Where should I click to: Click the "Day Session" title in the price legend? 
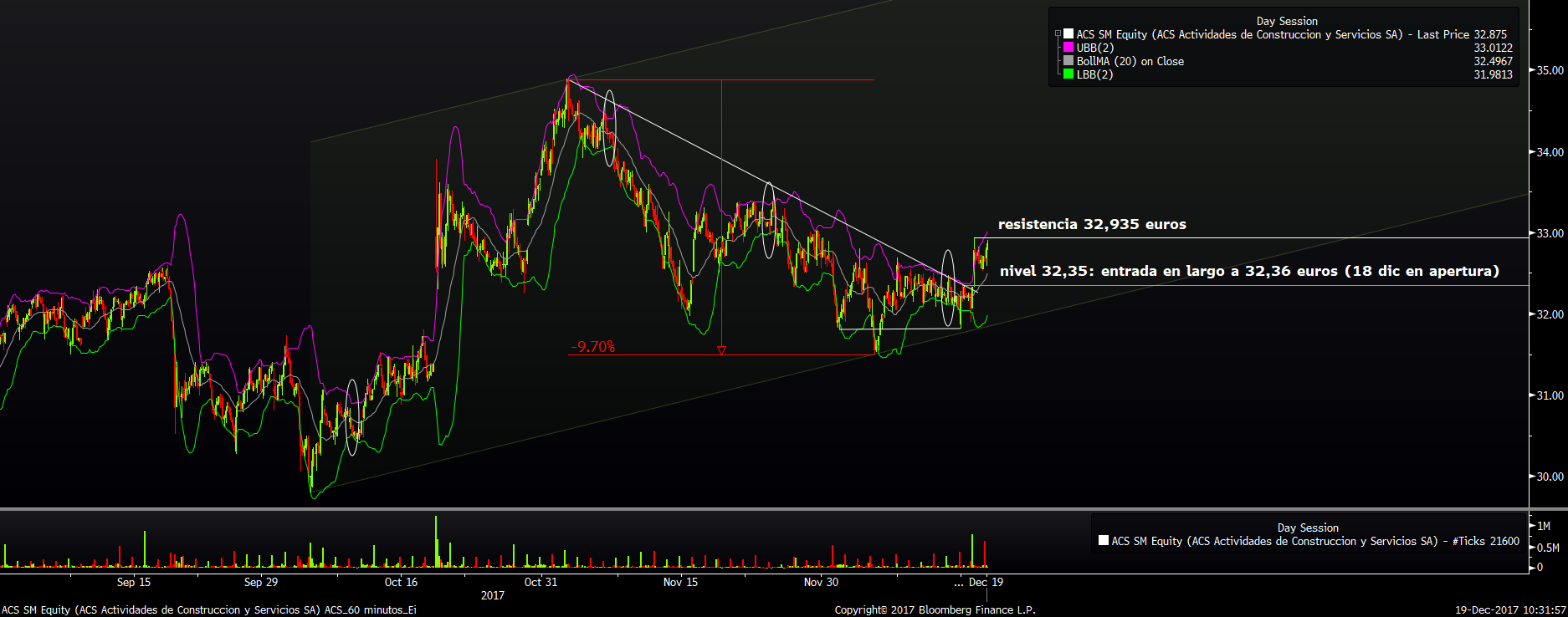(1287, 21)
